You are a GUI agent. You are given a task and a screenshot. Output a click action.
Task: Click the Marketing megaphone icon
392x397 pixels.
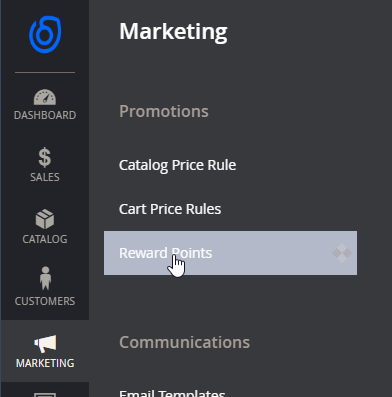[45, 344]
